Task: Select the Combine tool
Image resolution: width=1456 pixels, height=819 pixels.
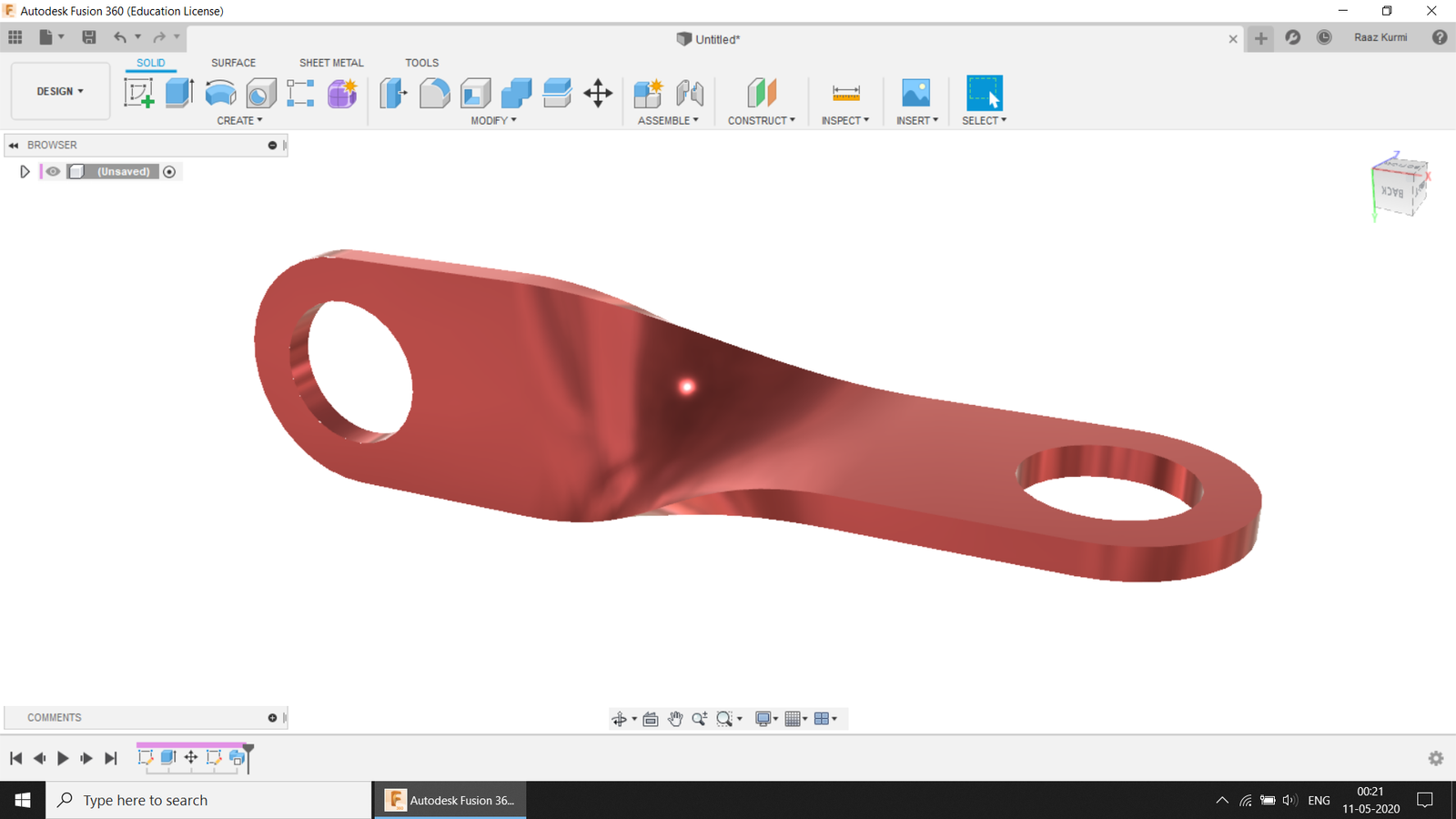Action: coord(516,93)
